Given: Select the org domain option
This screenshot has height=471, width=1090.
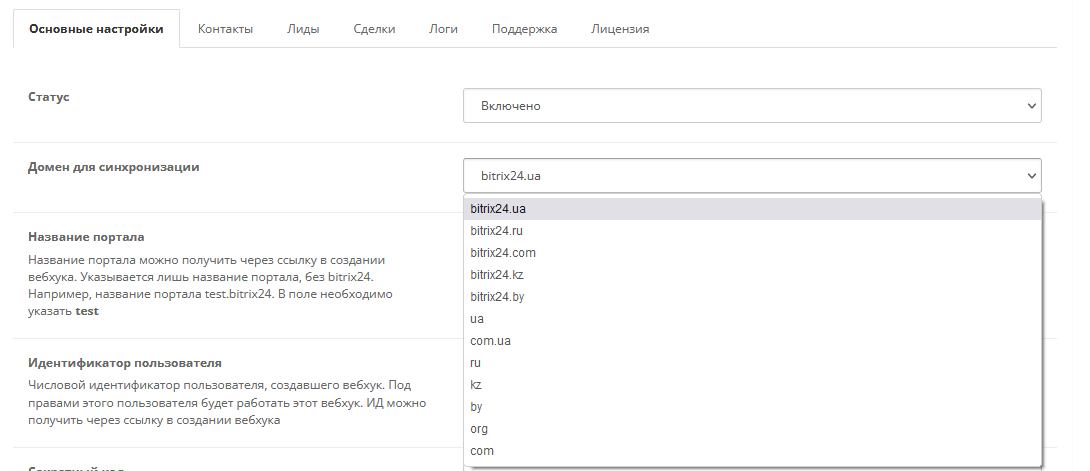Looking at the screenshot, I should click(x=752, y=429).
